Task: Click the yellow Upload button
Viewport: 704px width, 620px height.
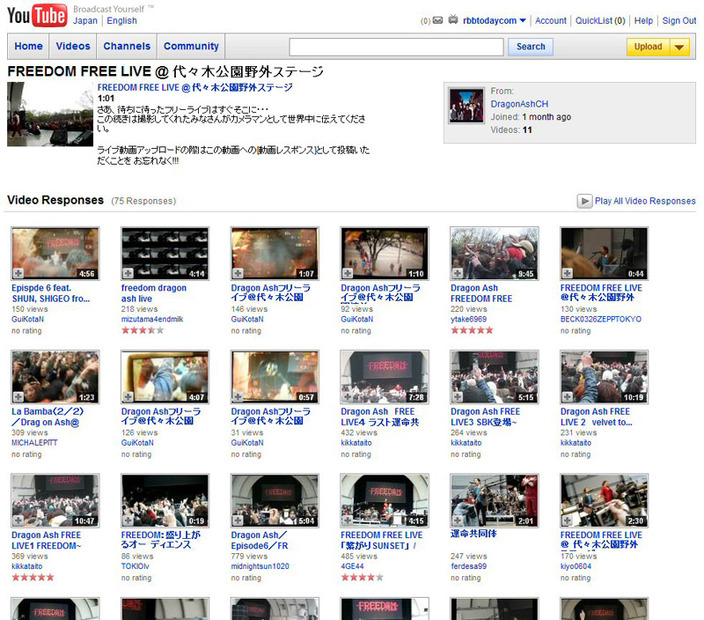Action: point(648,47)
